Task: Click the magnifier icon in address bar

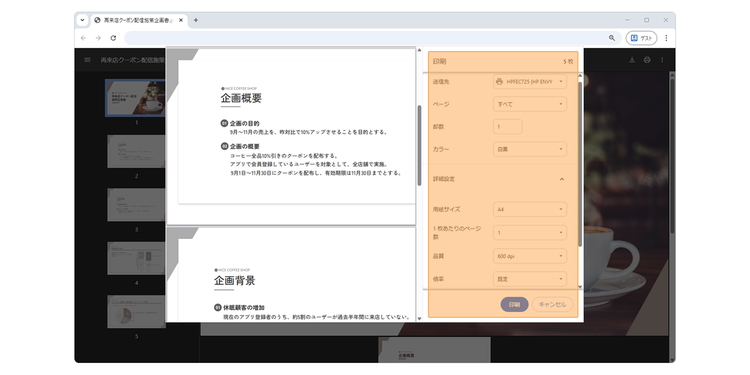Action: 612,38
